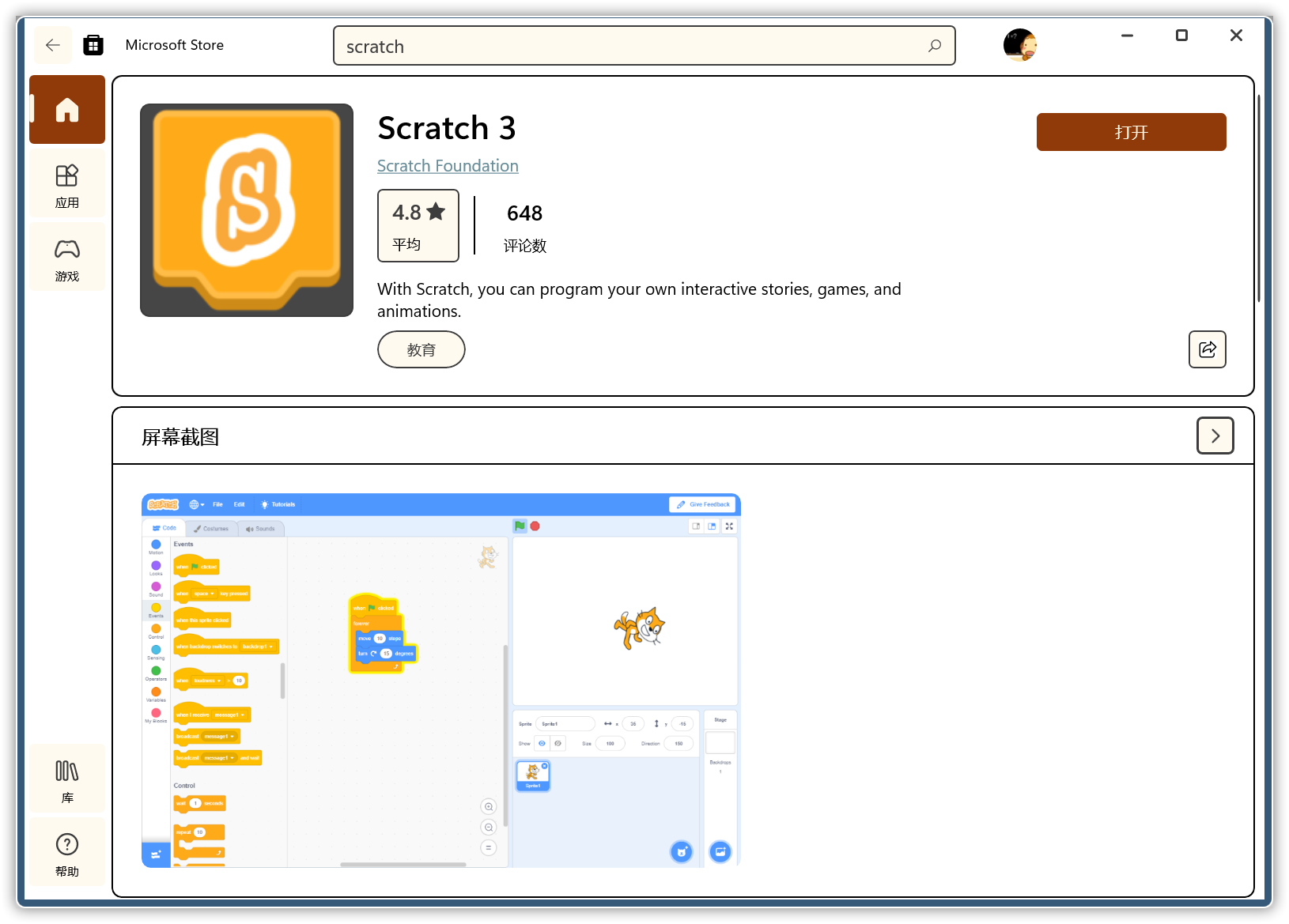Click the back arrow to go back
1289x924 pixels.
tap(52, 45)
